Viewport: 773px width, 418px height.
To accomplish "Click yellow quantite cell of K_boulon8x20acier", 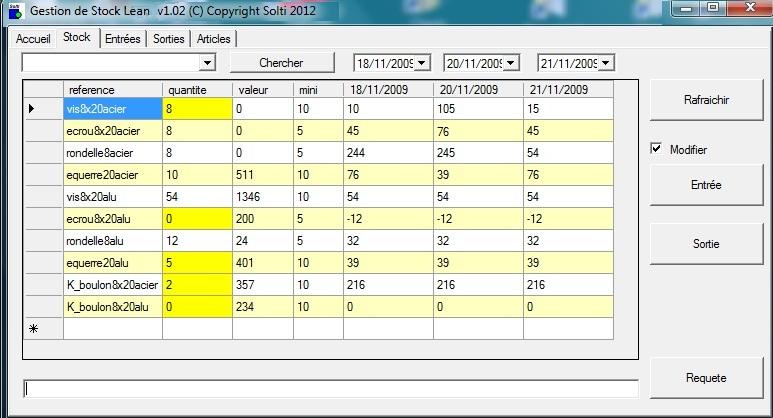I will (197, 284).
